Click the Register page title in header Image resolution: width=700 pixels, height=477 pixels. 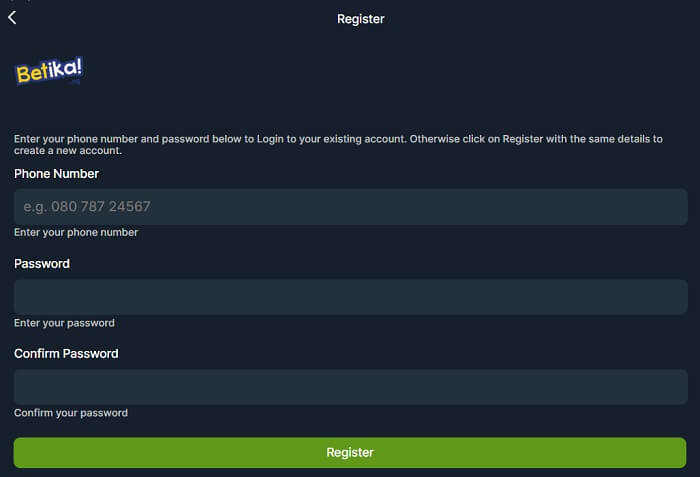click(361, 19)
